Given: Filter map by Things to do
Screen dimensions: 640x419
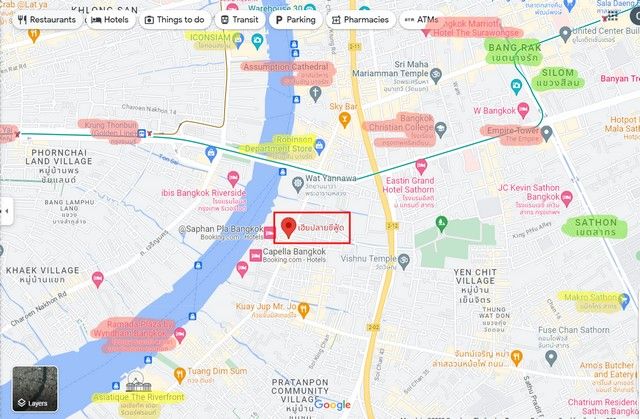Looking at the screenshot, I should [175, 20].
